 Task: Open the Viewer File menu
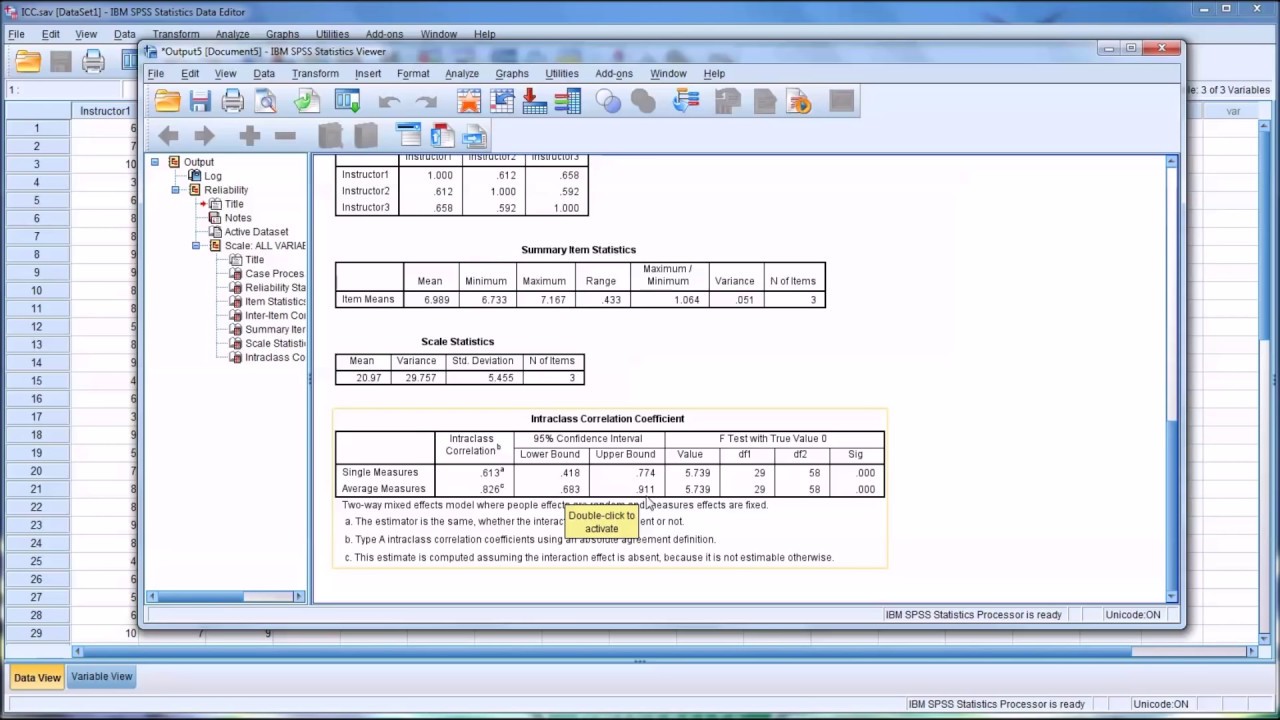(x=156, y=73)
